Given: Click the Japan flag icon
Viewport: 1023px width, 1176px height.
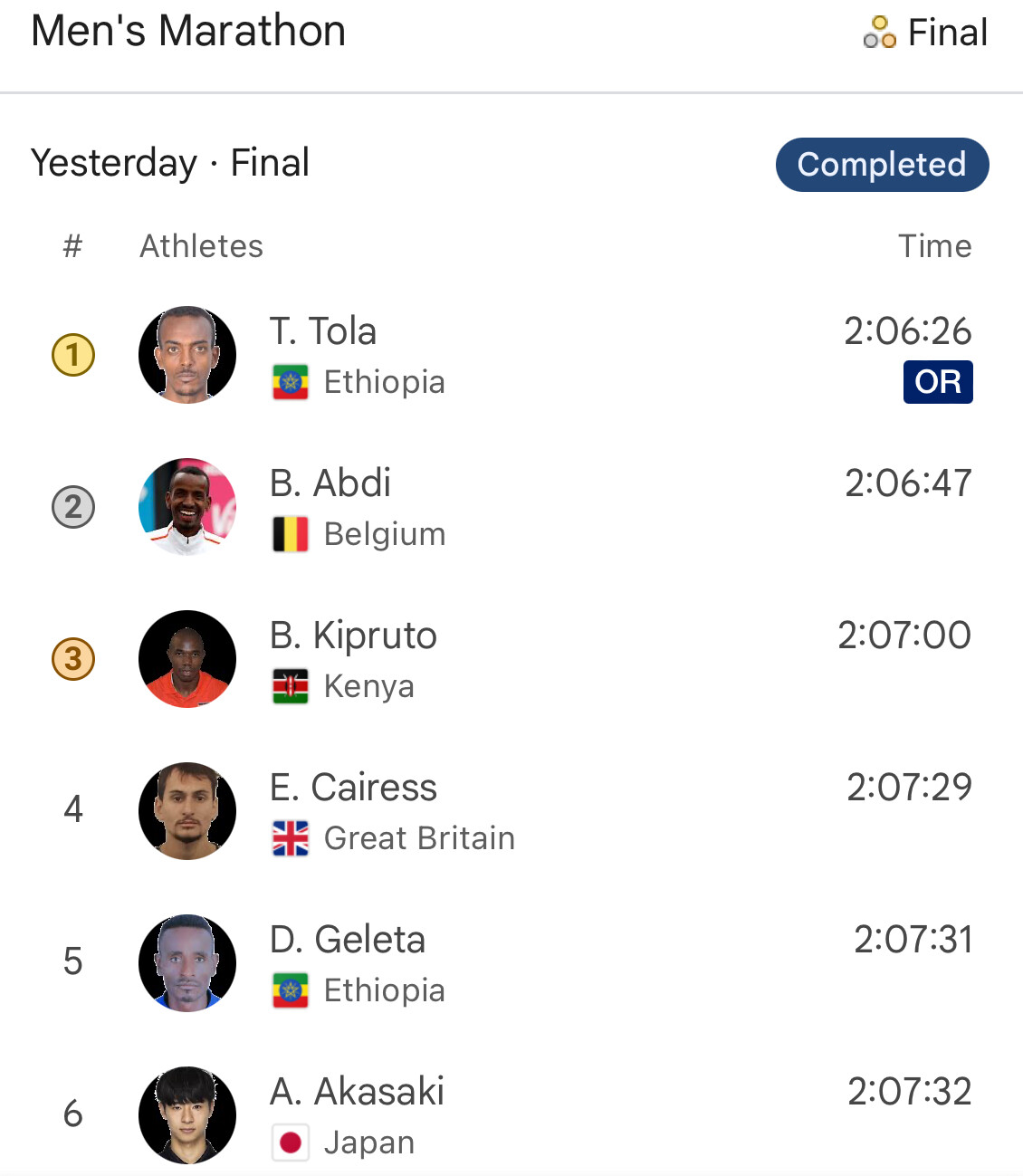Looking at the screenshot, I should [x=290, y=1143].
